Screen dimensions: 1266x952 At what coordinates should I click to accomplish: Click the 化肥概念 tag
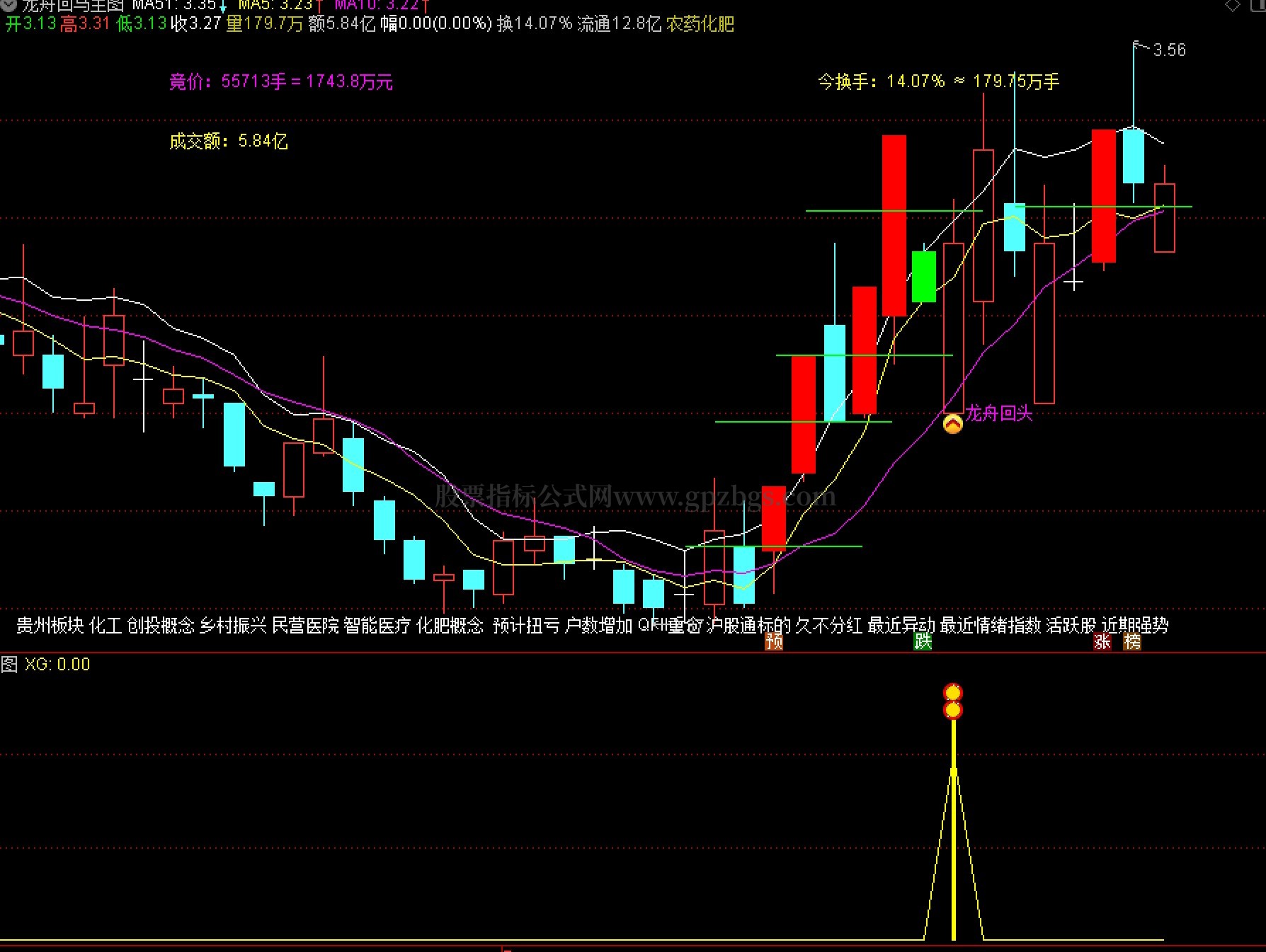(450, 625)
